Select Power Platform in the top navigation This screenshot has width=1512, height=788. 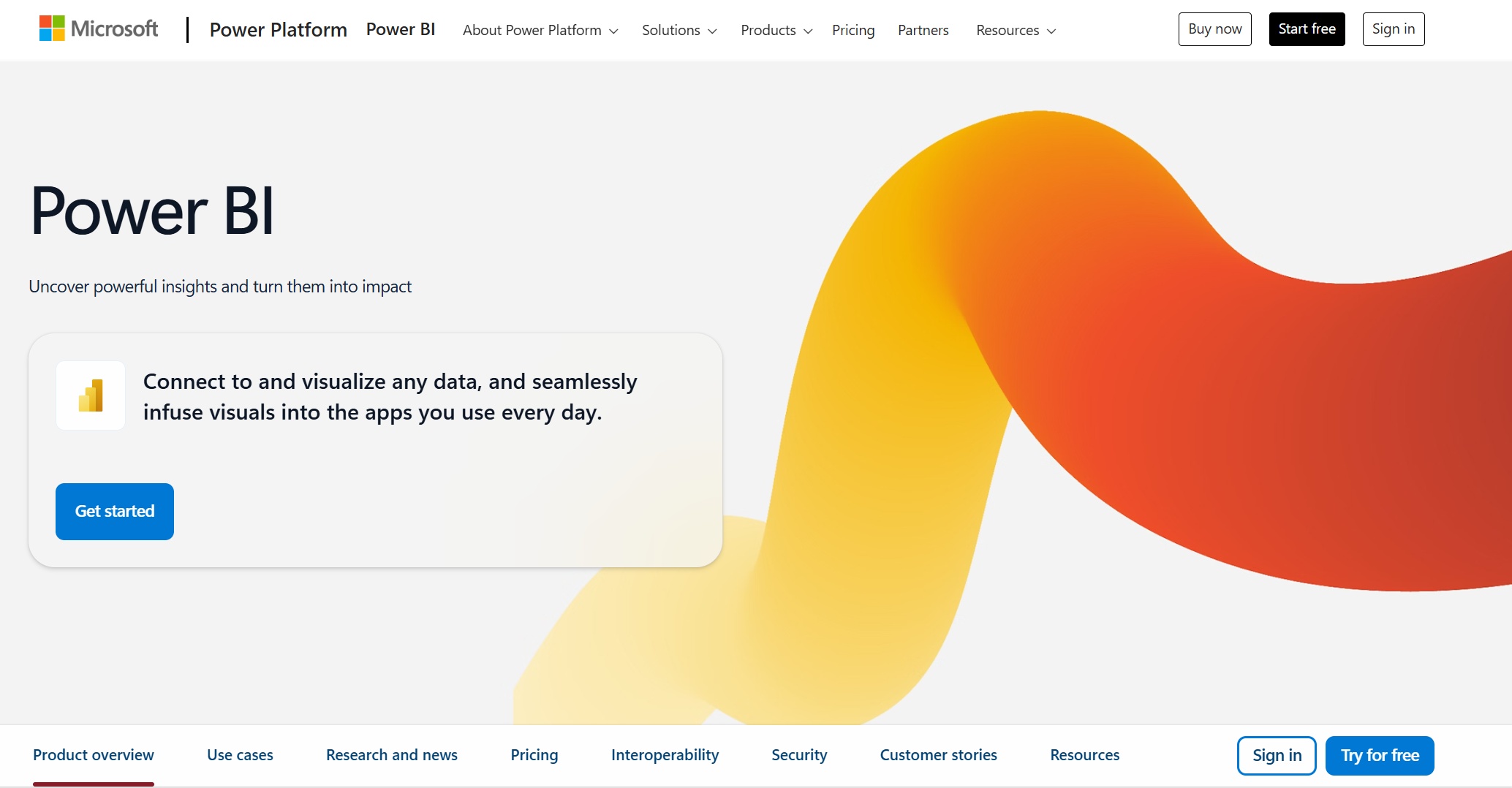click(x=278, y=29)
